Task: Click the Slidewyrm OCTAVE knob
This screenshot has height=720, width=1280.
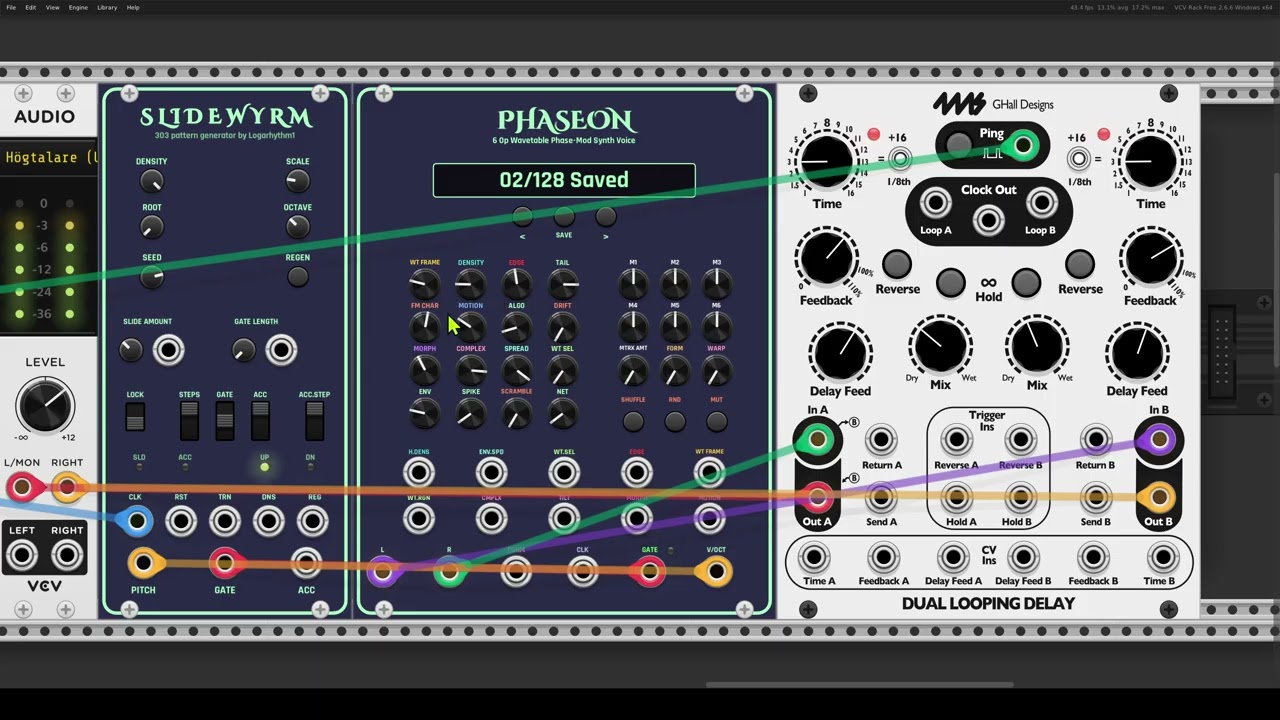Action: coord(298,227)
